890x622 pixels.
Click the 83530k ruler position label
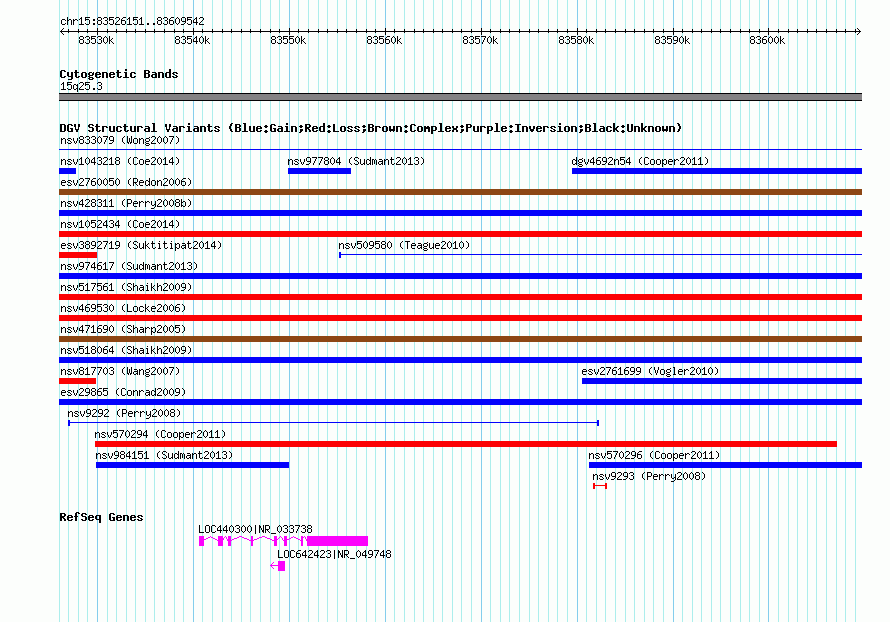tap(96, 40)
